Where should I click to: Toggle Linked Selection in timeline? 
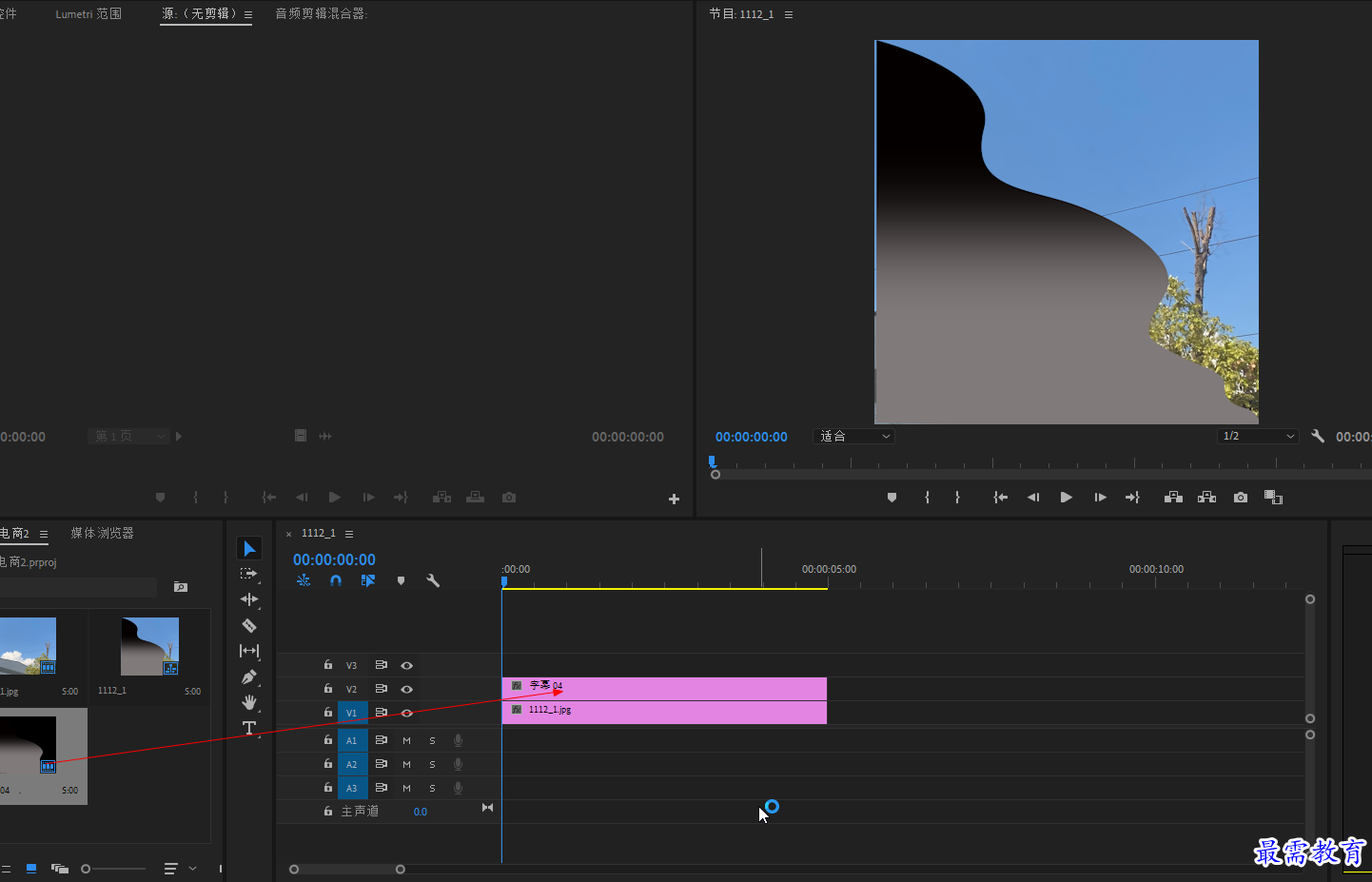[368, 580]
